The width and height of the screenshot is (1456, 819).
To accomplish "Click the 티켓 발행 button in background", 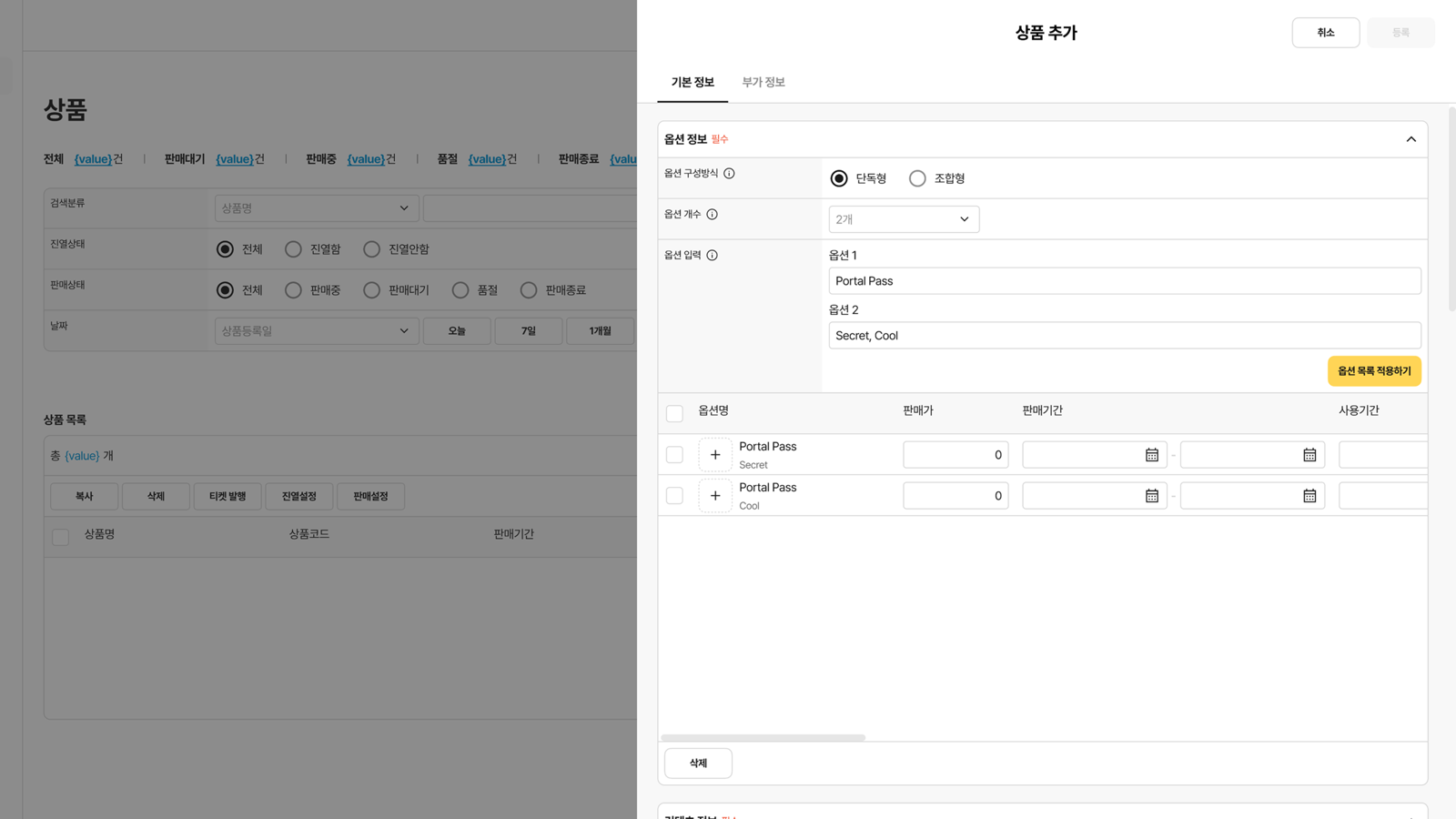I will click(227, 497).
